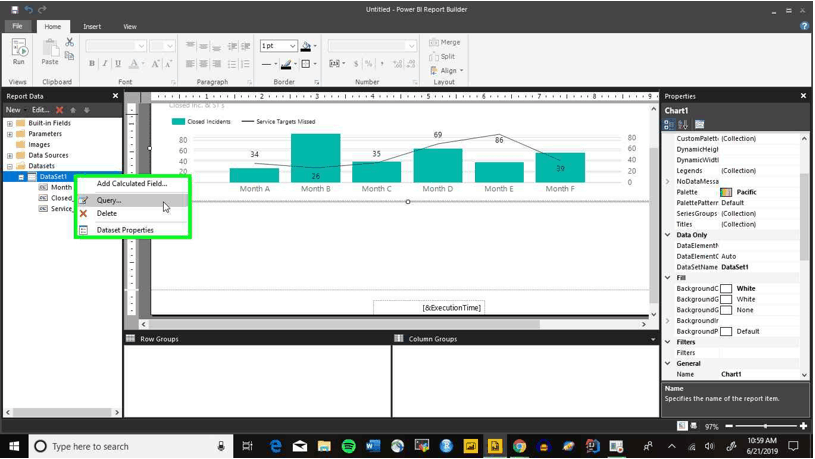815x459 pixels.
Task: Click the Move Down arrow in Report Data toolbar
Action: (87, 110)
